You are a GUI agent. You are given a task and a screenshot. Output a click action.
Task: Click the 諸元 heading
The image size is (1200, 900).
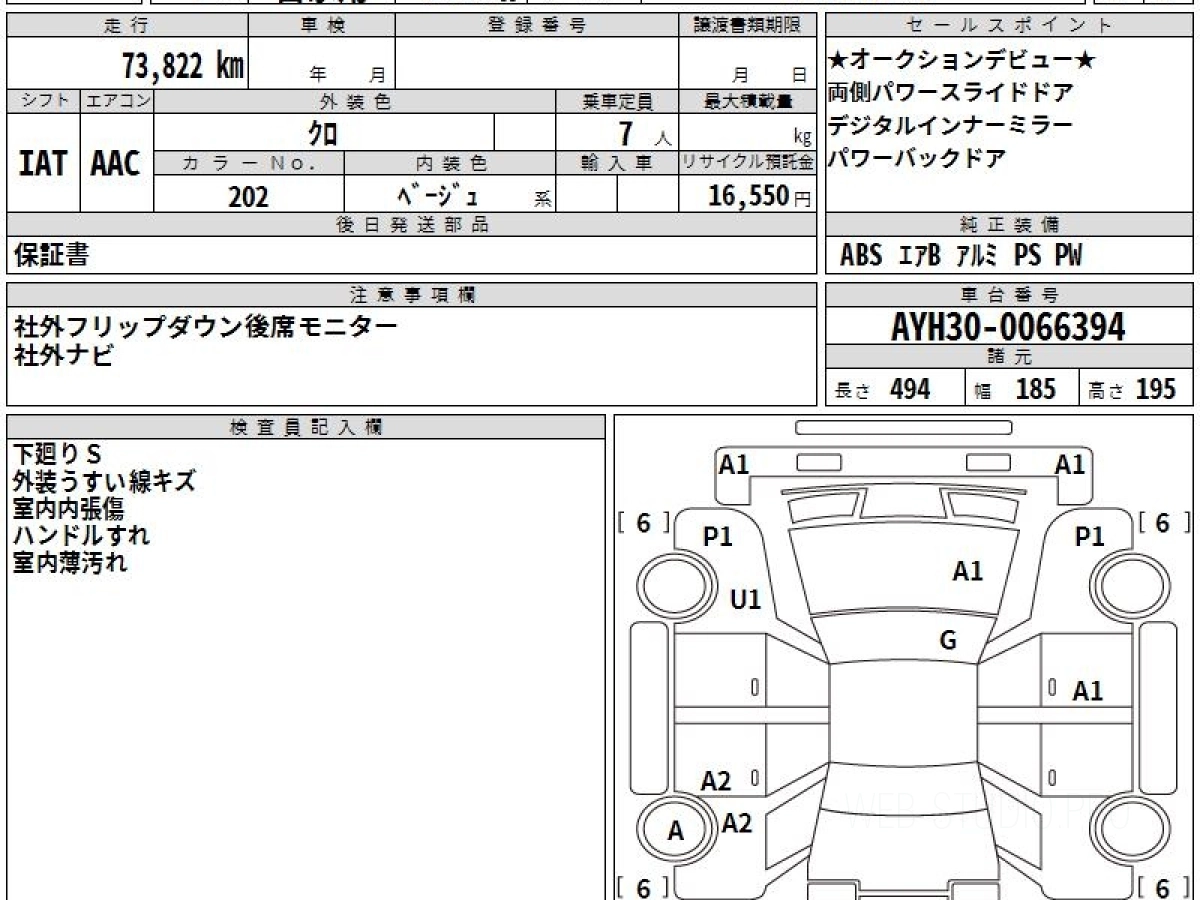pos(1009,357)
